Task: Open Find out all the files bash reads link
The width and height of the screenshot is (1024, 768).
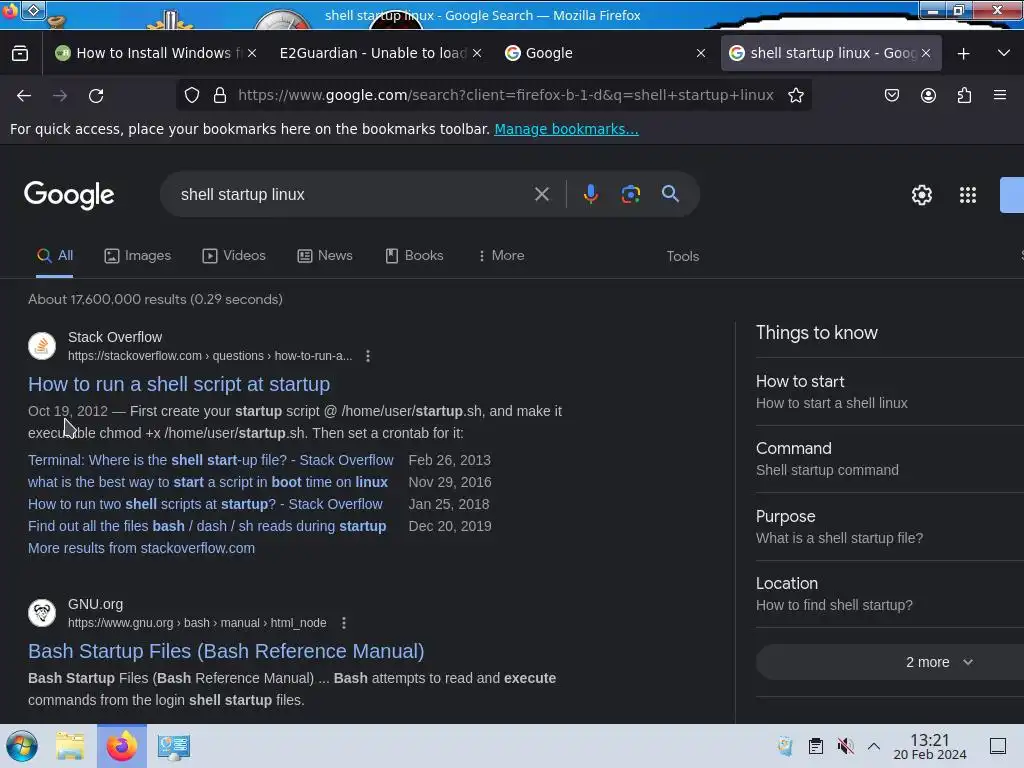Action: [207, 526]
